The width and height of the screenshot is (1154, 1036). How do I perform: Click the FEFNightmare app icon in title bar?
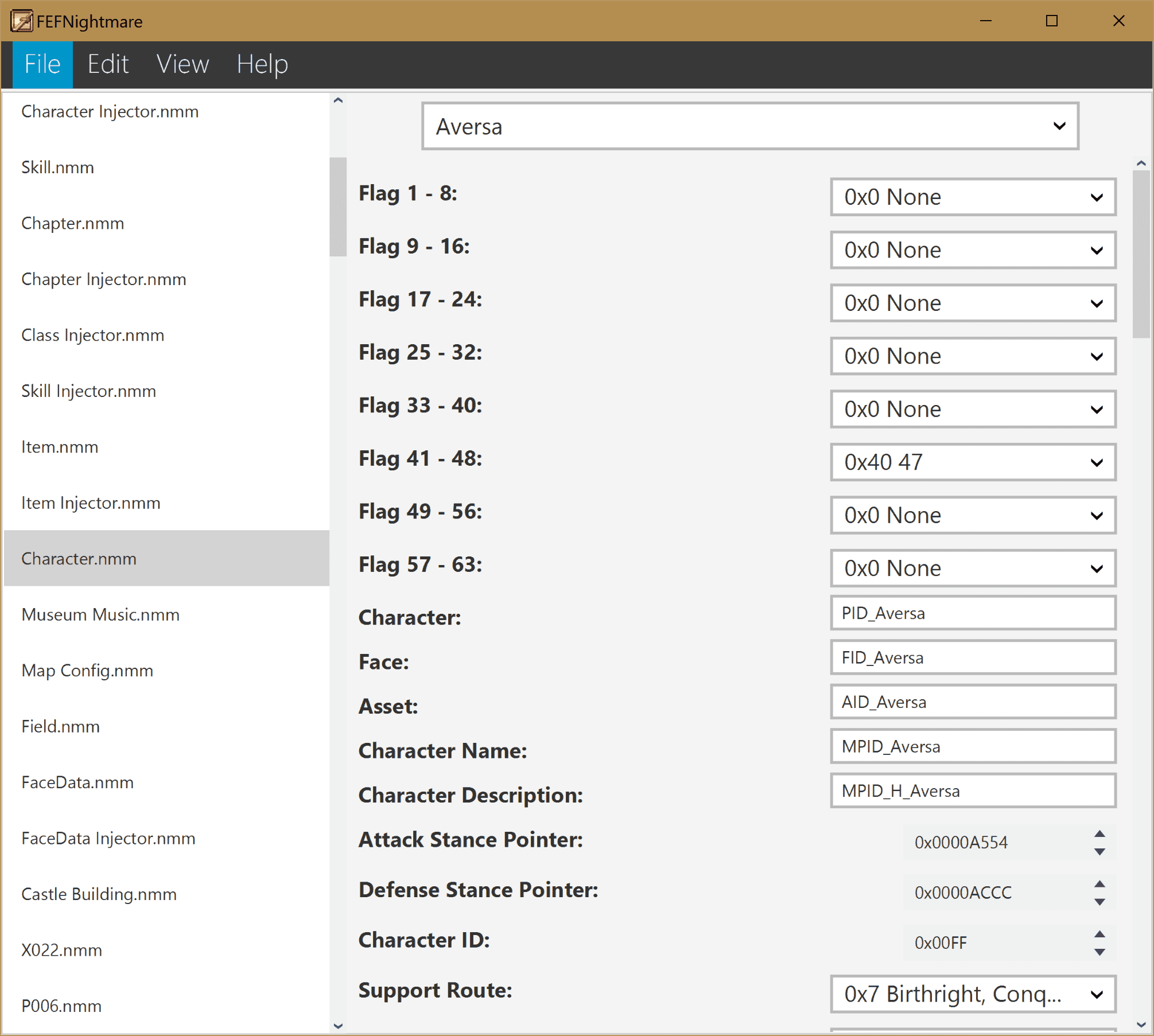[21, 21]
